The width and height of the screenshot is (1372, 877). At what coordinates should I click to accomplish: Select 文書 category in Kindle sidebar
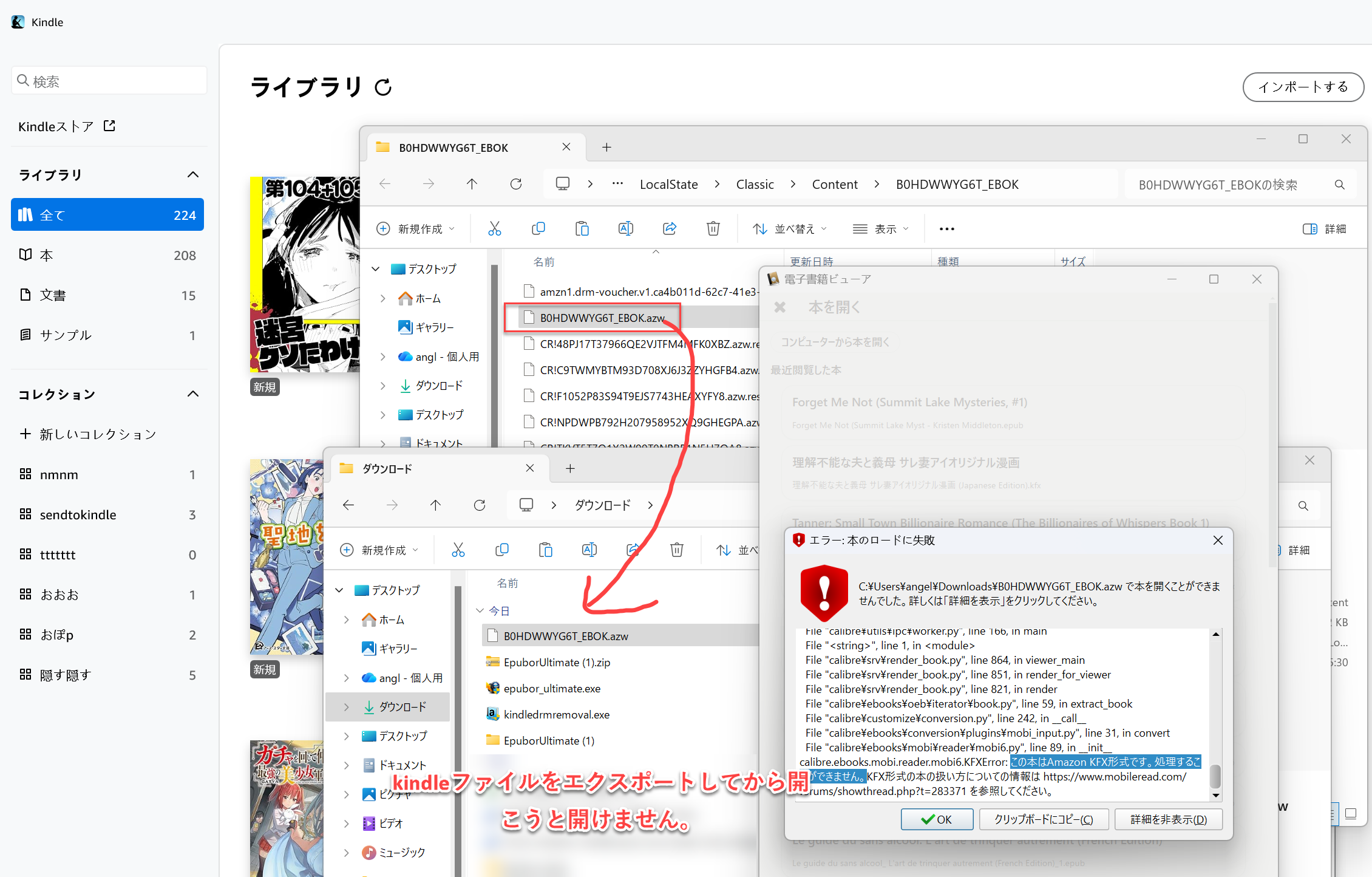pyautogui.click(x=107, y=295)
